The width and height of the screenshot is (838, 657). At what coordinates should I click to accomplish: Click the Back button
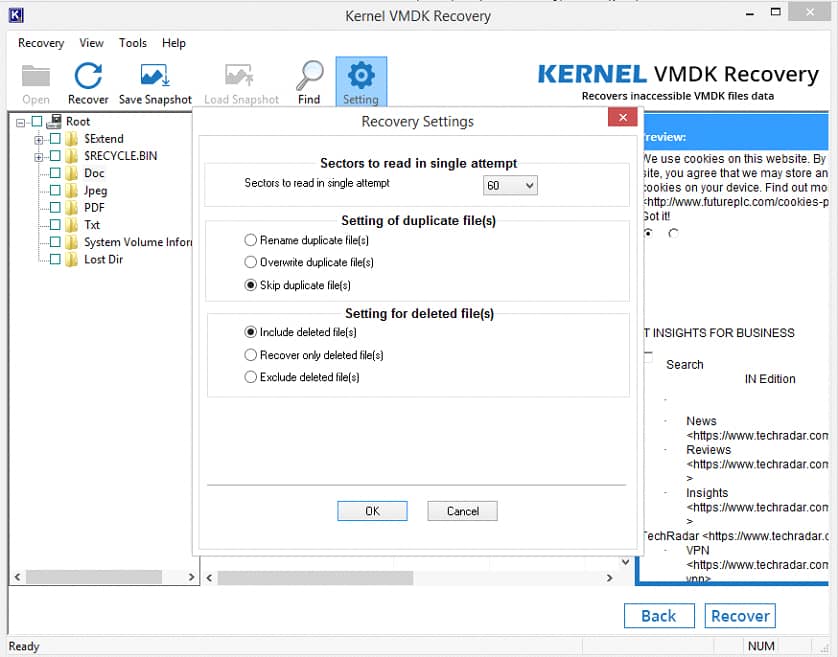pos(659,616)
